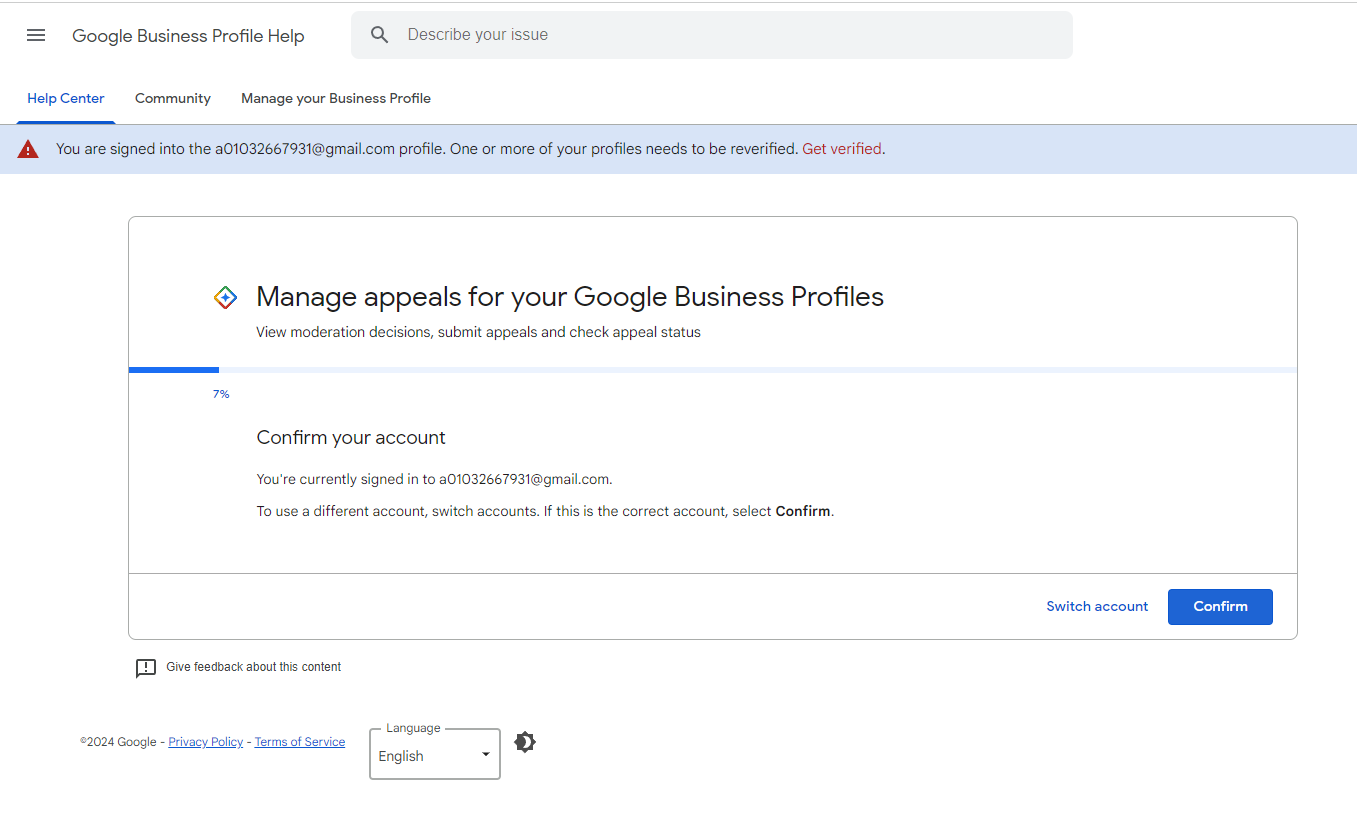This screenshot has height=835, width=1357.
Task: Click Give feedback about this content
Action: 254,667
